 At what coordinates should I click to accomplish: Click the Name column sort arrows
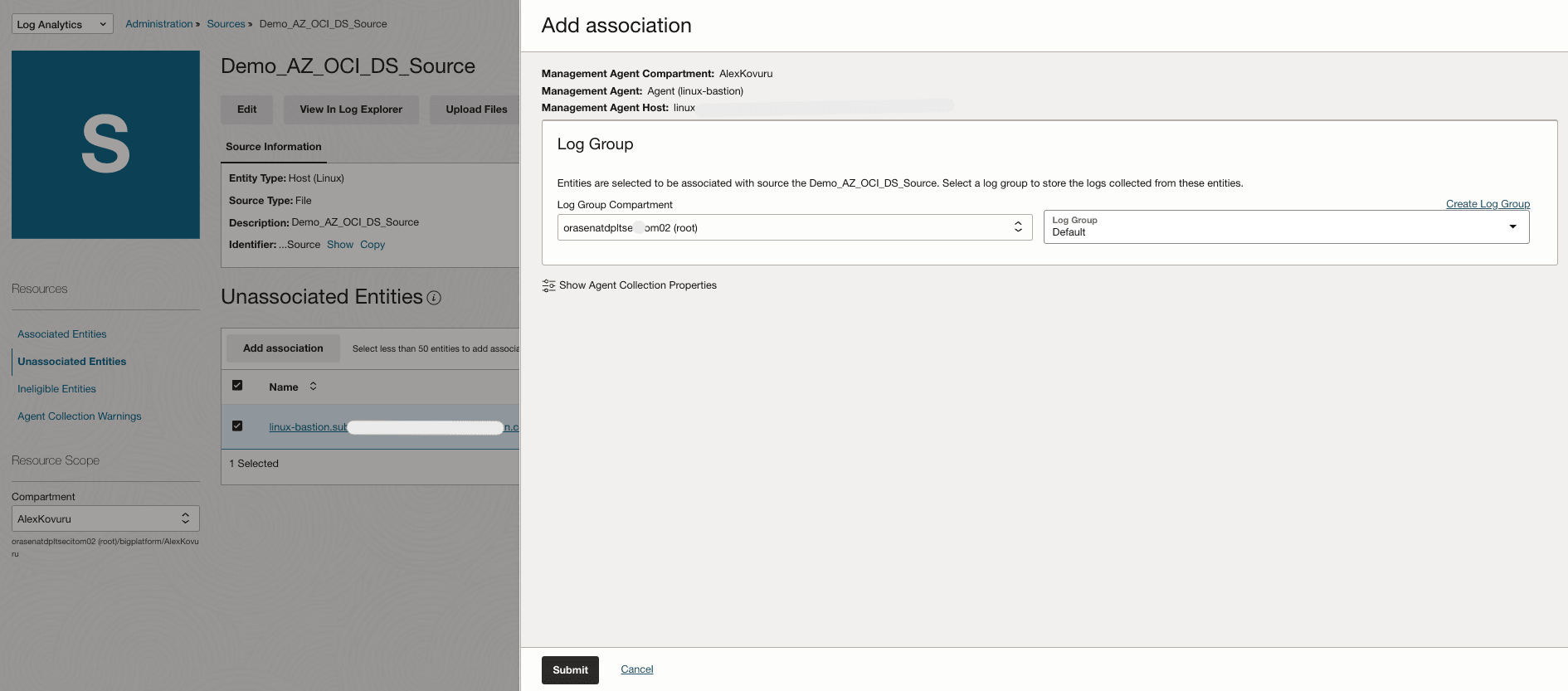point(313,387)
